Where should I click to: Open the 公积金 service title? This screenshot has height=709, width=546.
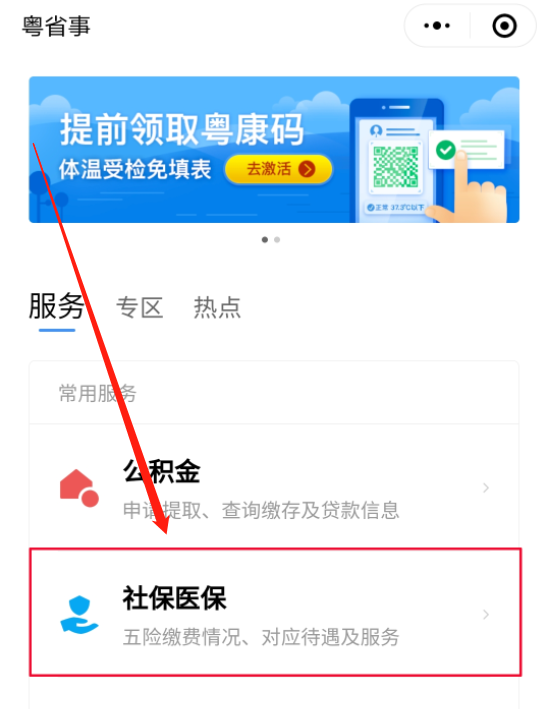point(161,472)
